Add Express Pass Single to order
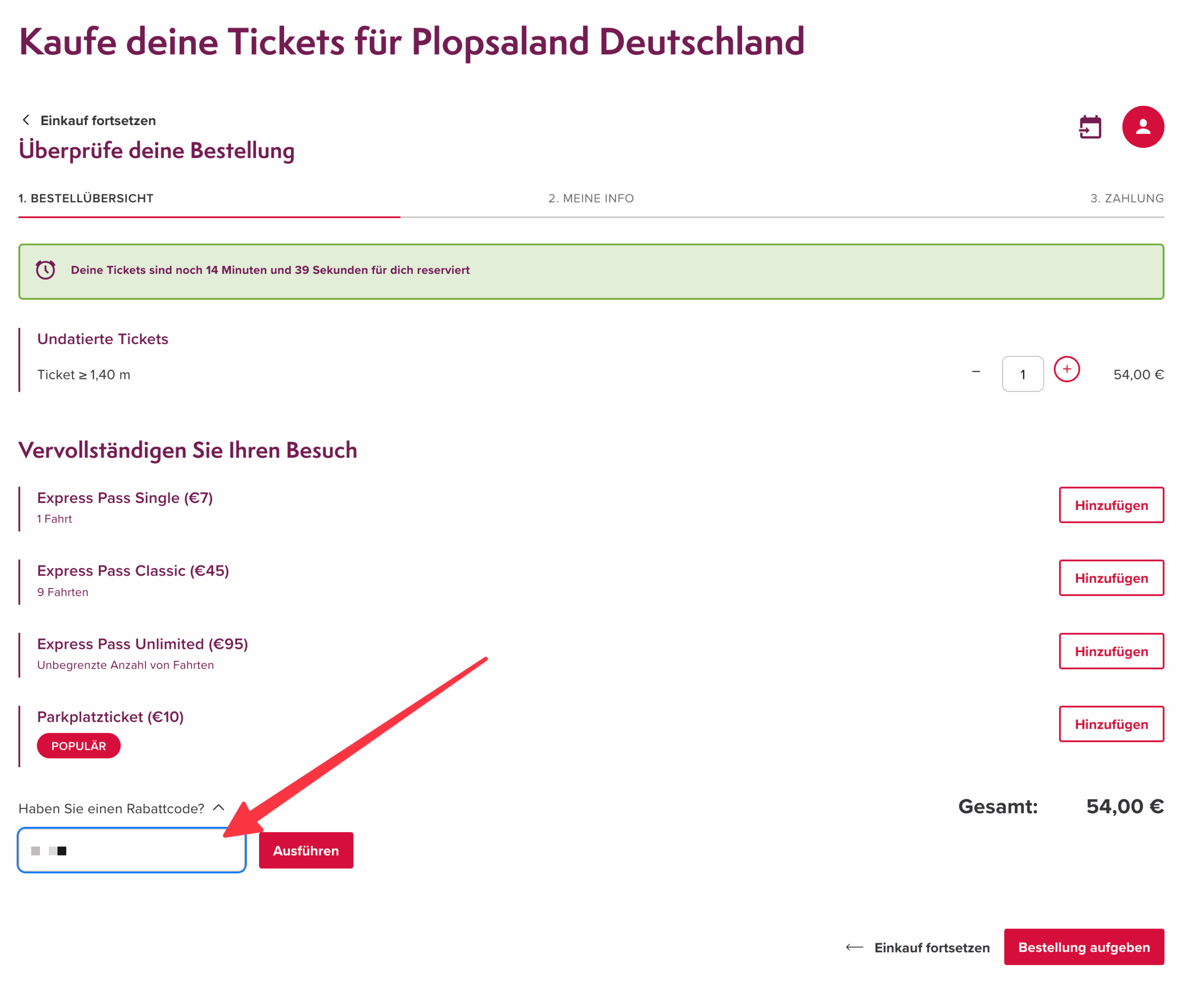 [1111, 505]
